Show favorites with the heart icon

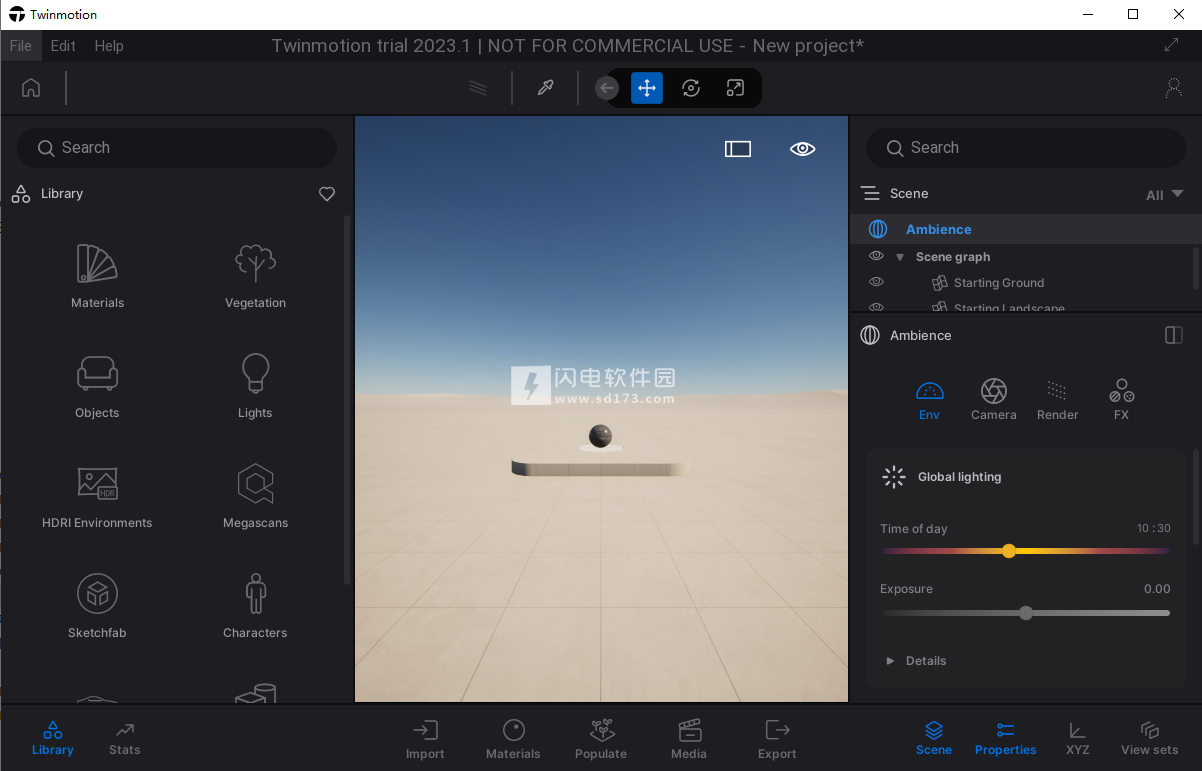click(327, 194)
